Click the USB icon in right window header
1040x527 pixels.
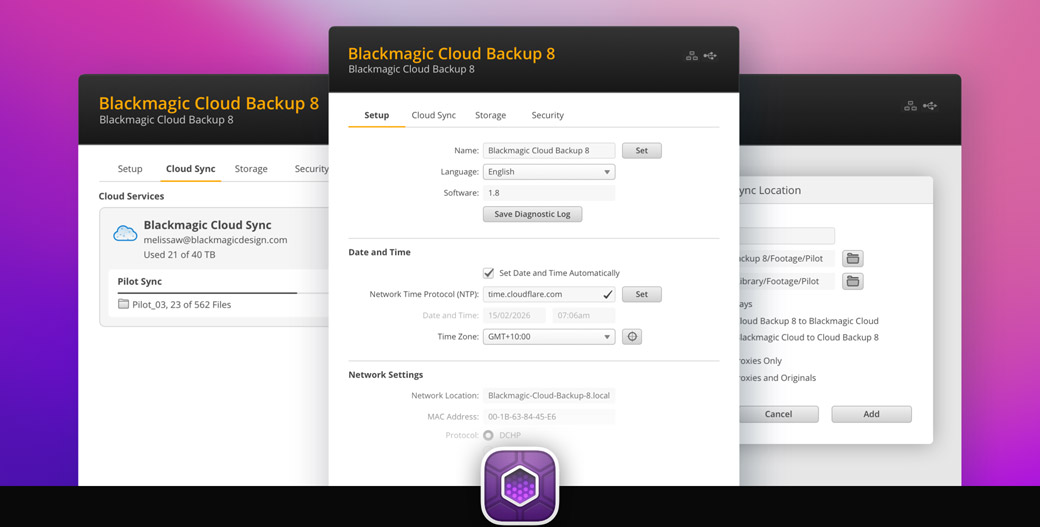tap(930, 106)
